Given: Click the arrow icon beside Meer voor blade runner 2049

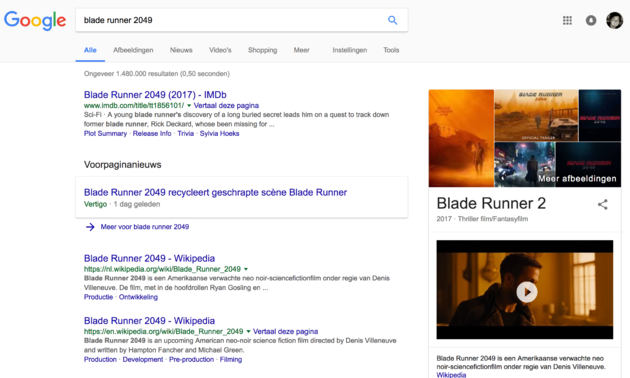Looking at the screenshot, I should 90,227.
